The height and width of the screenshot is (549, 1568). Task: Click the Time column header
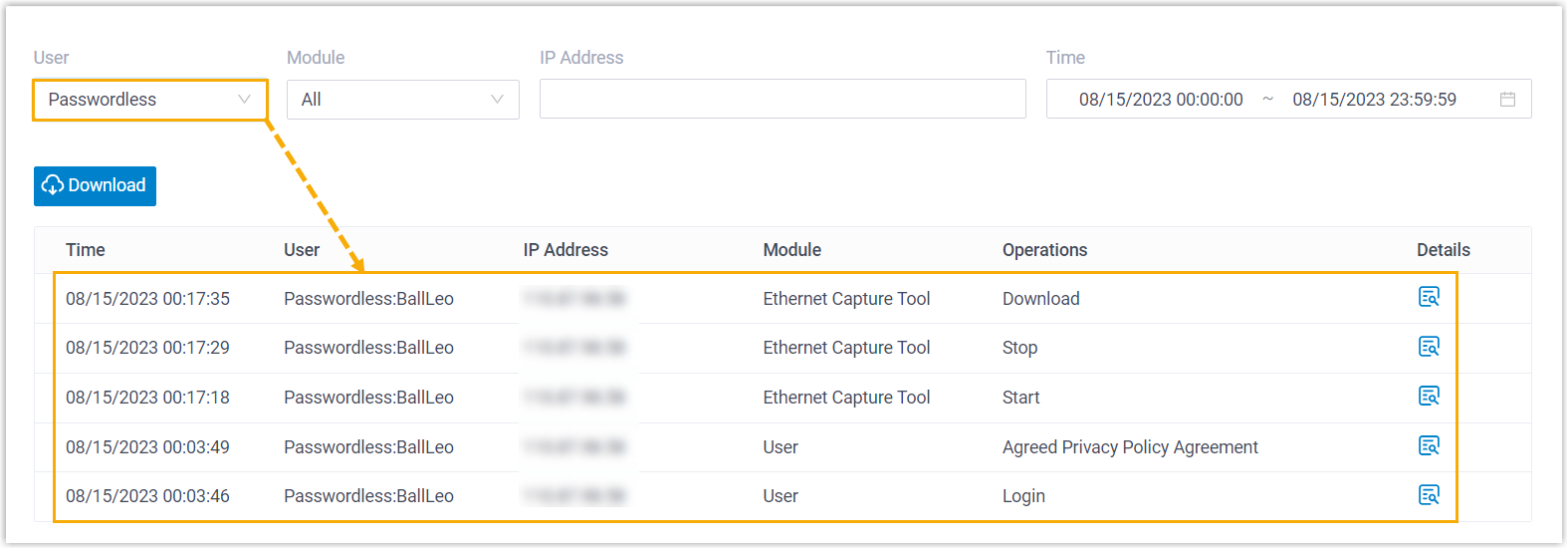pos(86,250)
